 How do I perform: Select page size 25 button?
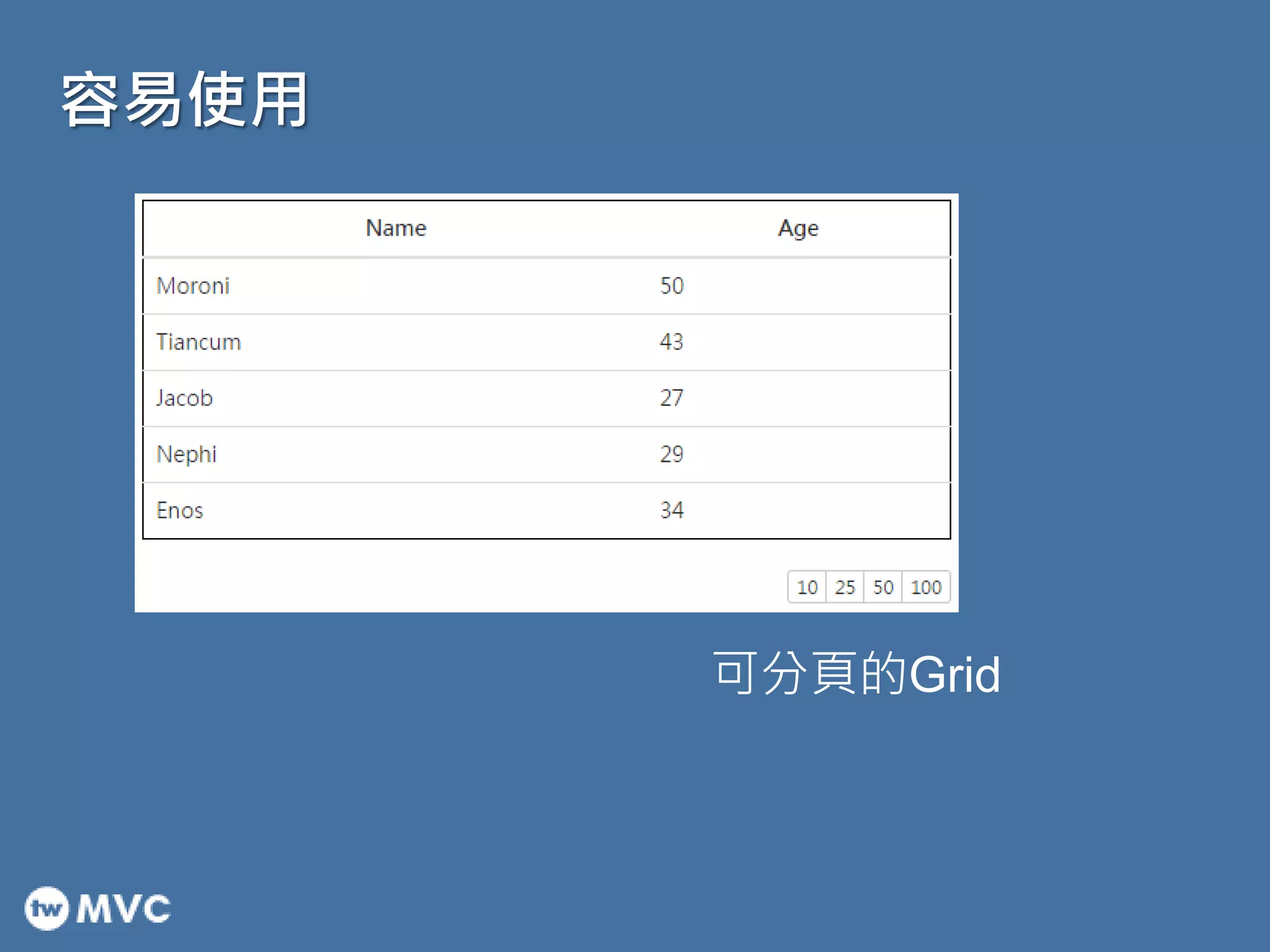[x=845, y=587]
